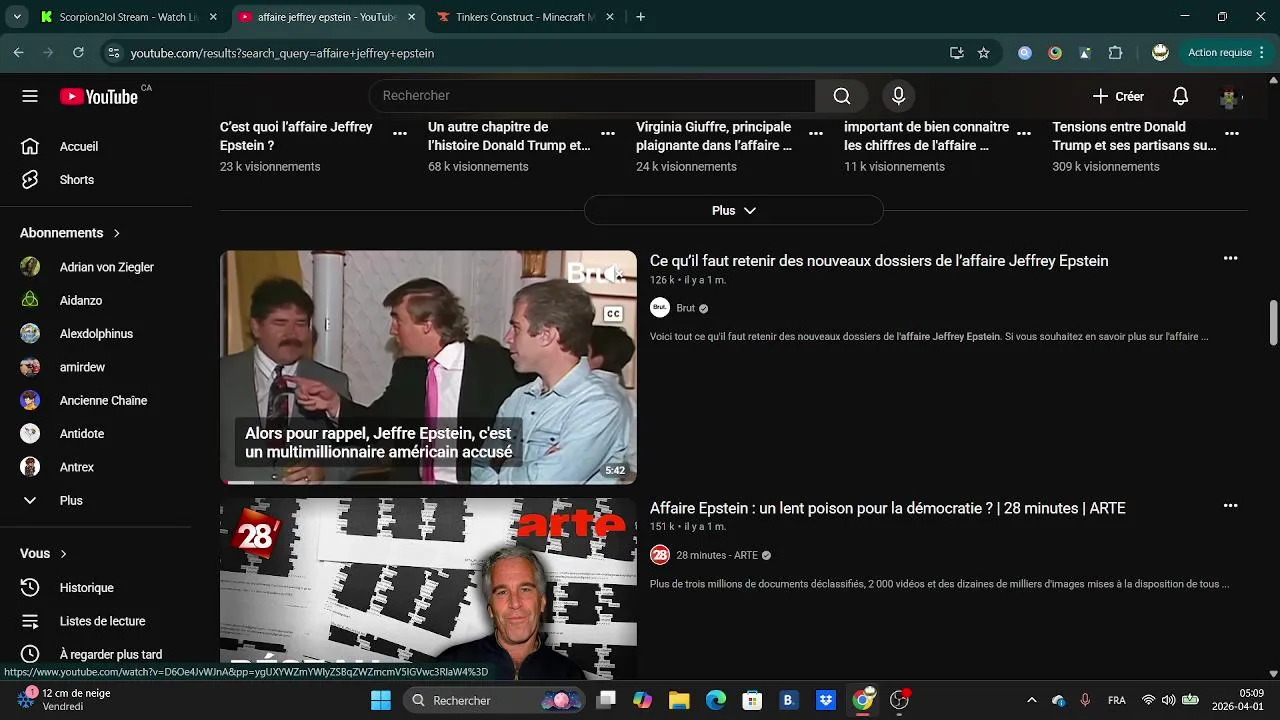1280x720 pixels.
Task: Open the YouTube hamburger guide menu
Action: (30, 96)
